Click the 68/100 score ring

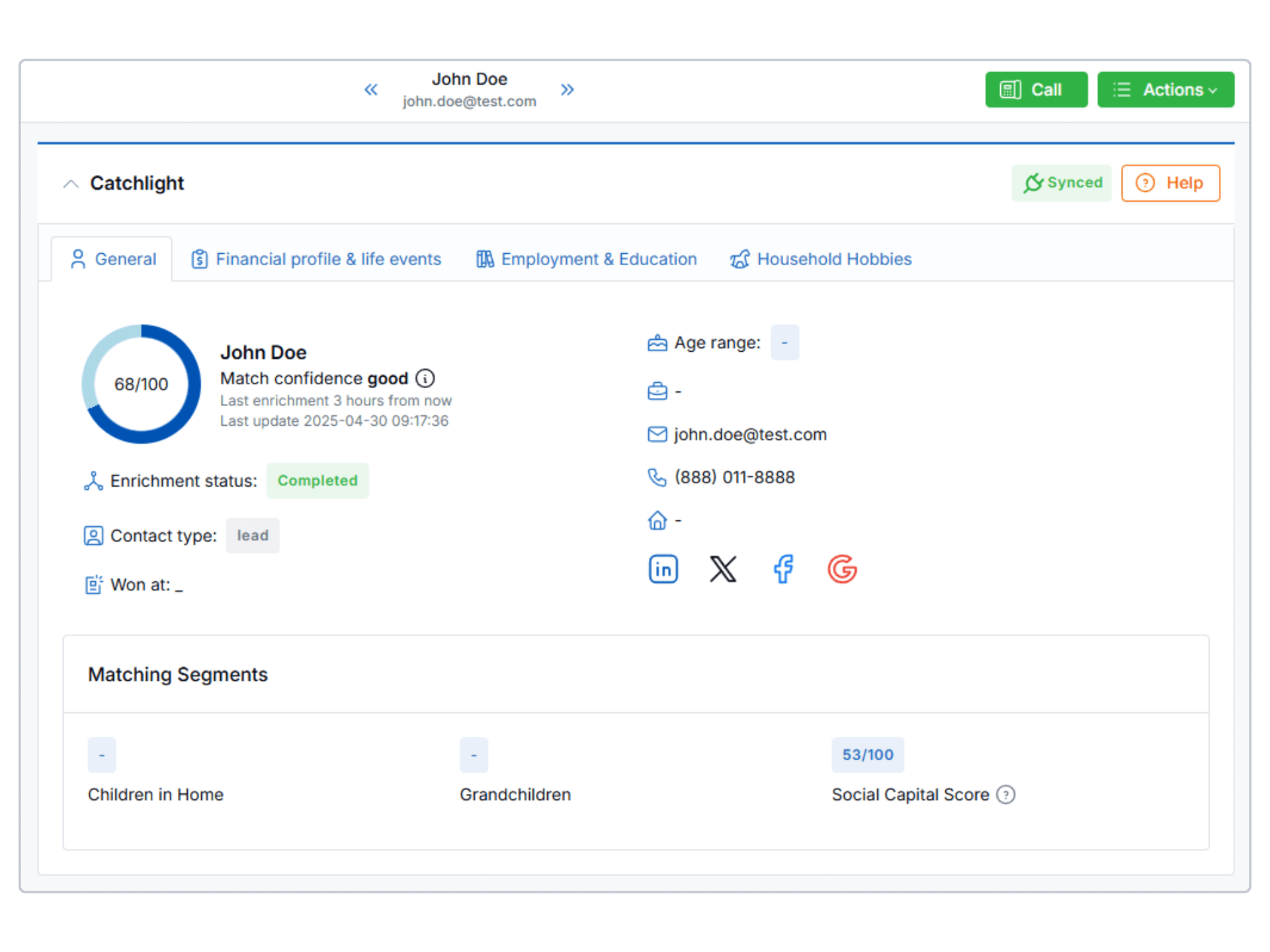click(x=141, y=384)
